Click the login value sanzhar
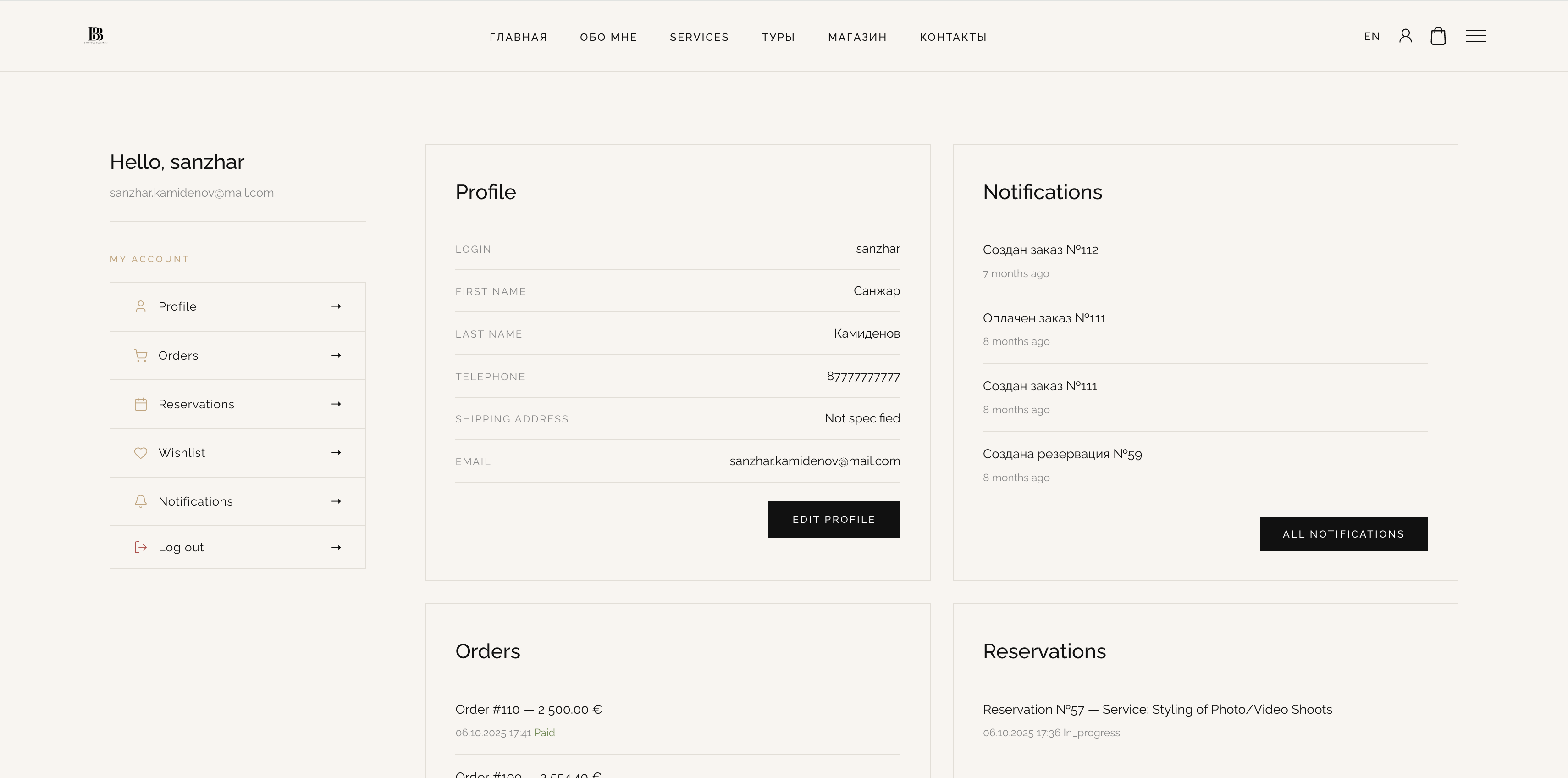The height and width of the screenshot is (778, 1568). [x=878, y=249]
